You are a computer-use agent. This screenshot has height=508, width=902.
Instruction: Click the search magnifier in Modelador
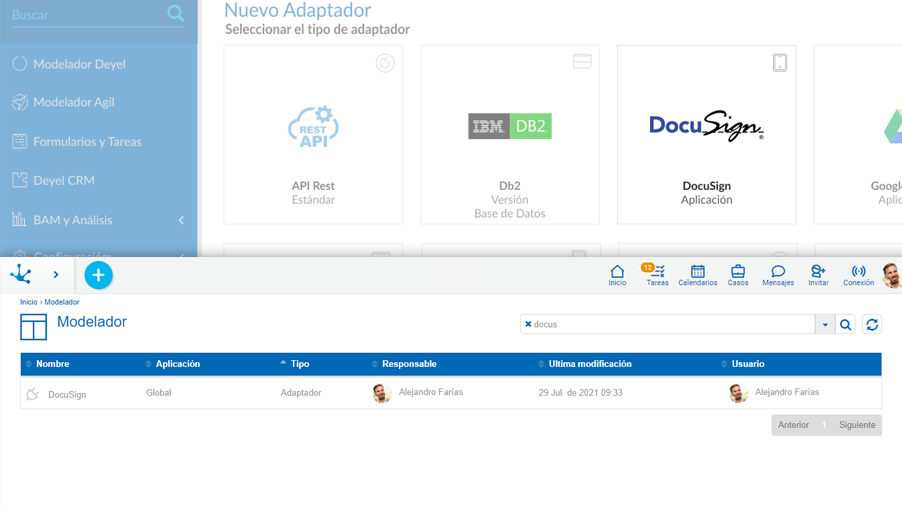[x=845, y=324]
